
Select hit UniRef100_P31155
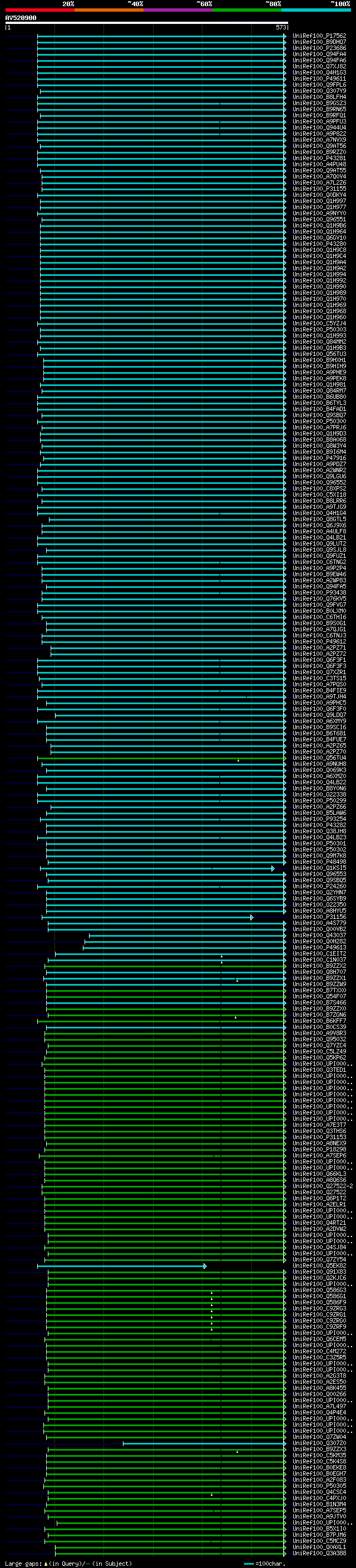[319, 189]
